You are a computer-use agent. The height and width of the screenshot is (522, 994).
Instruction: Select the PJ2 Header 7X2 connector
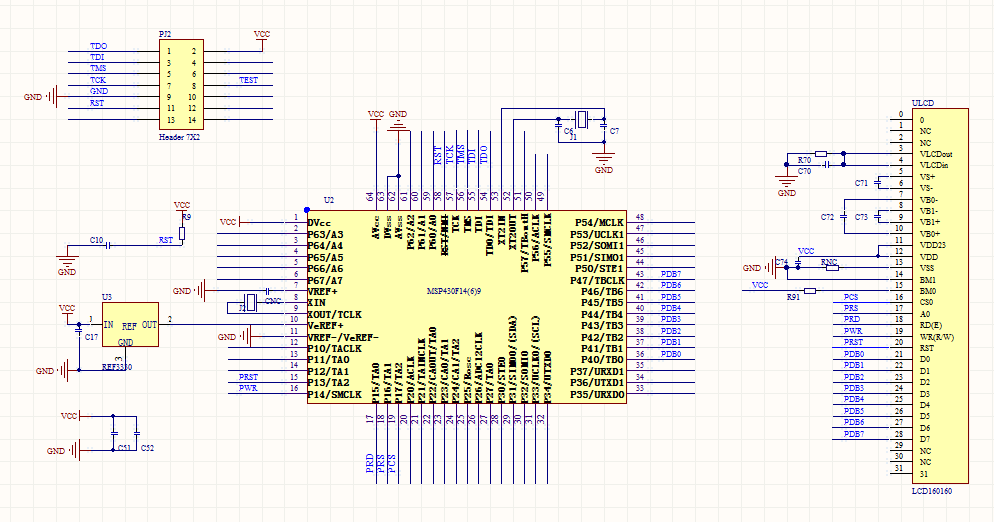click(x=181, y=85)
